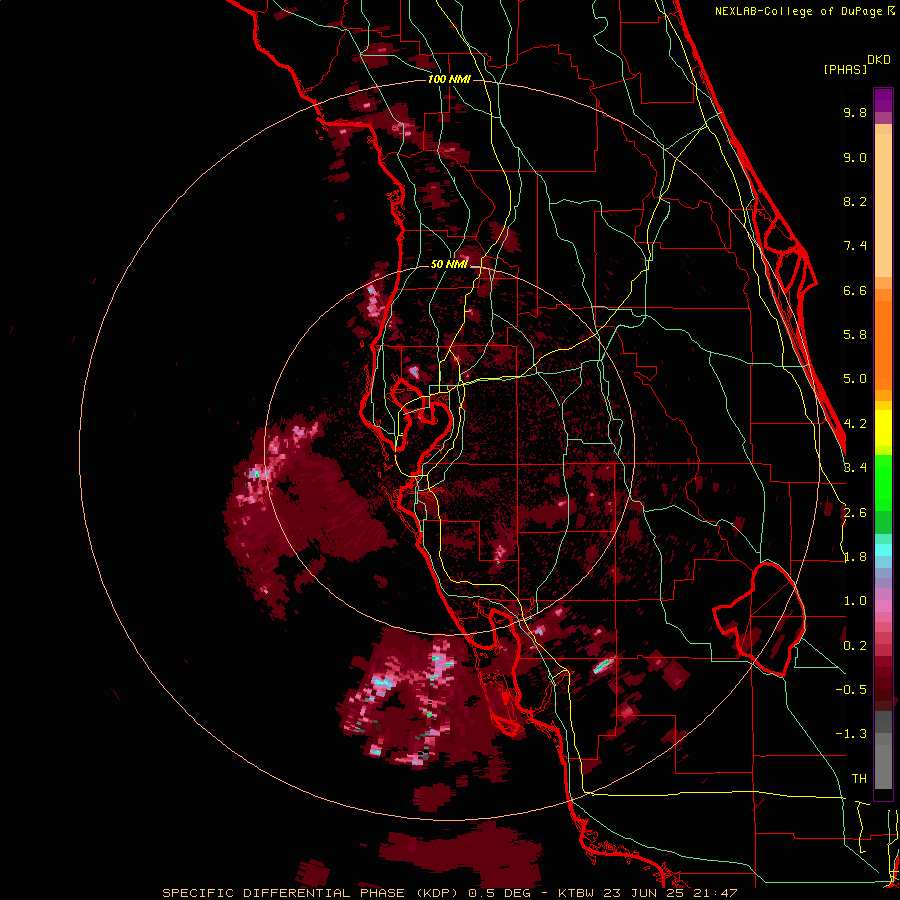
Task: Click the 1.8 scale value
Action: point(855,557)
